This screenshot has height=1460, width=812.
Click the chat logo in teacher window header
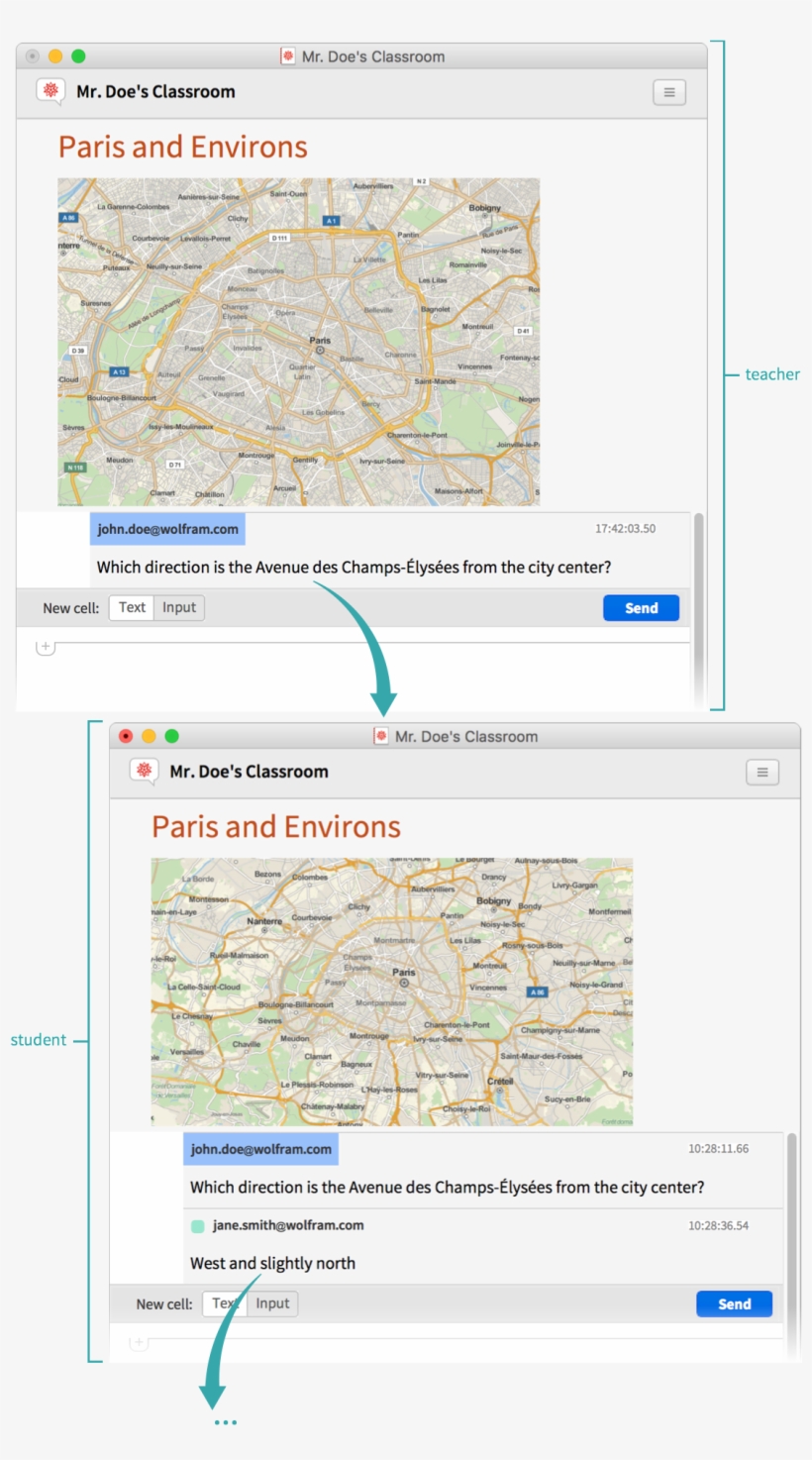pyautogui.click(x=51, y=91)
